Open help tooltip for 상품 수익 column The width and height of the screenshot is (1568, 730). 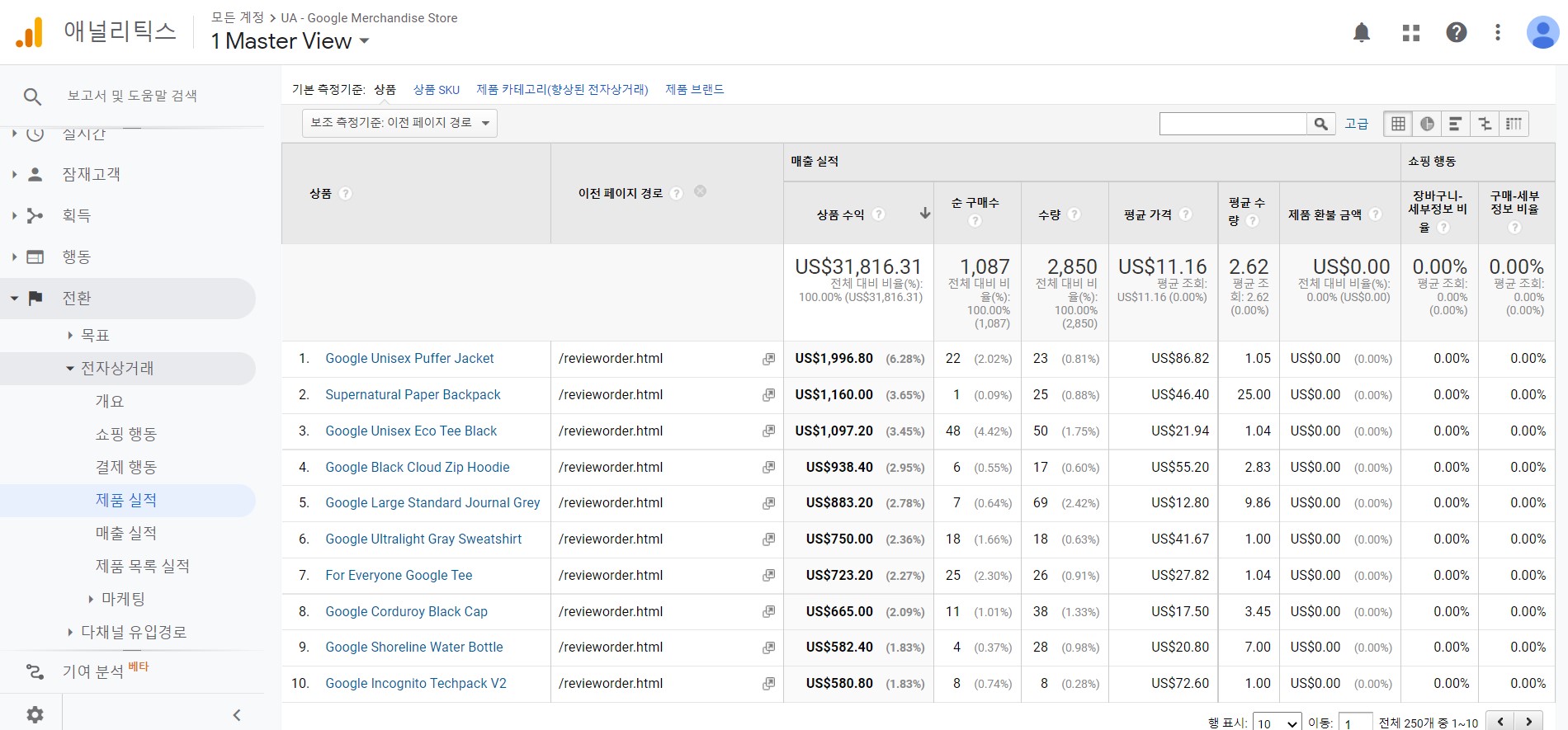(x=878, y=214)
